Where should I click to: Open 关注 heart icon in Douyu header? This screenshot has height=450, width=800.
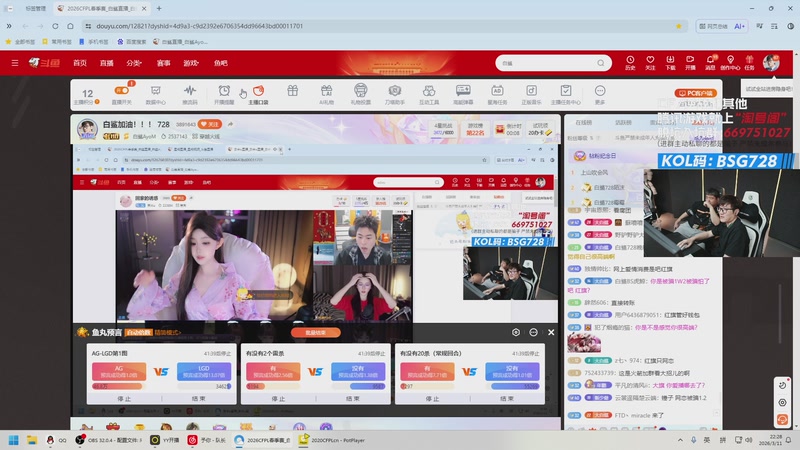pyautogui.click(x=650, y=62)
